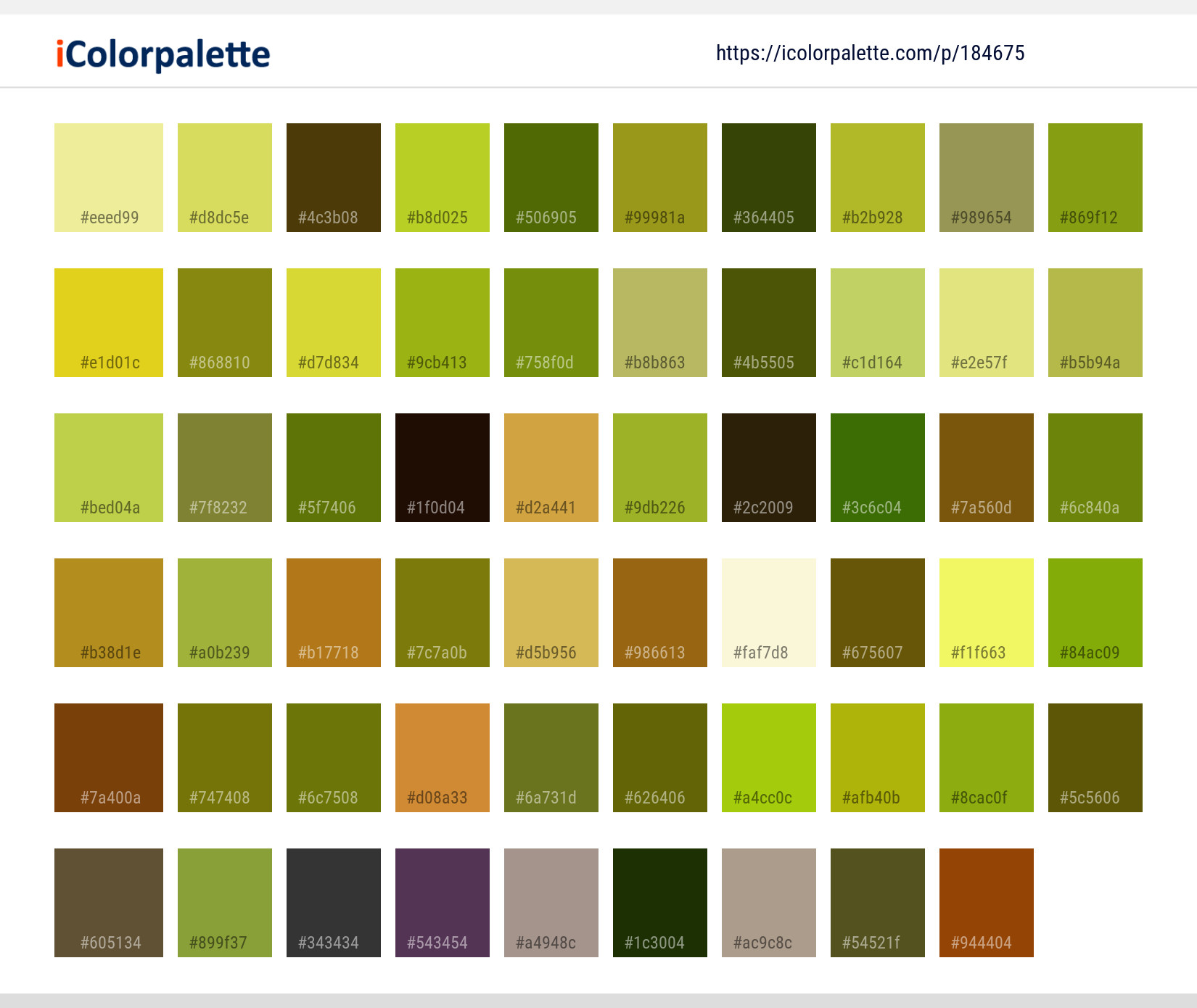Select the #8cac0f swatch
The image size is (1197, 1008).
tap(987, 758)
